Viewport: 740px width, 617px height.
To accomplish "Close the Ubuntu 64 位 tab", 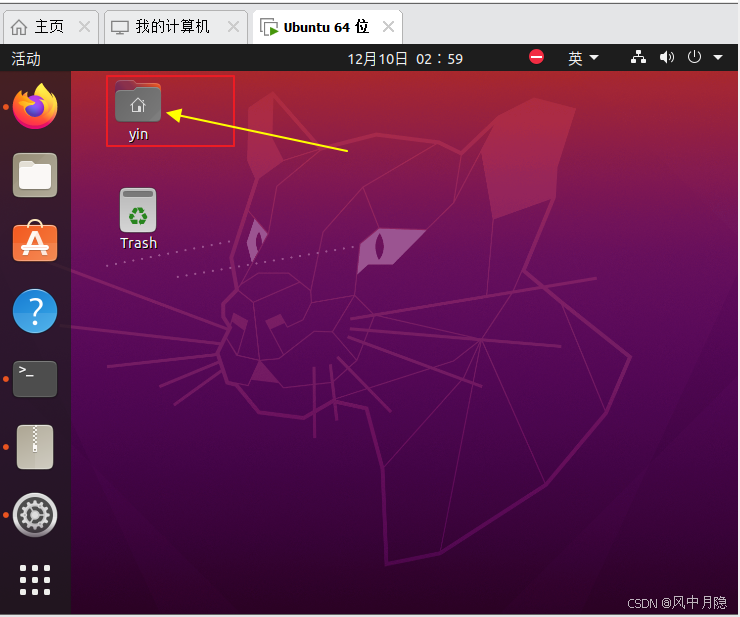I will 388,26.
